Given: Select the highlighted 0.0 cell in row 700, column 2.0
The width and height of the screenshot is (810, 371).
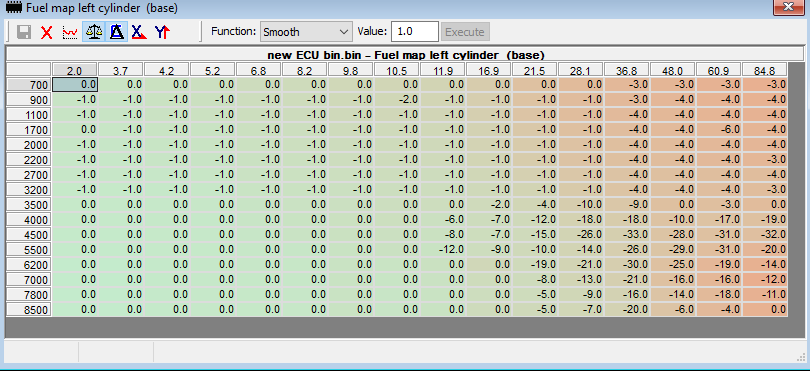Looking at the screenshot, I should (x=75, y=85).
